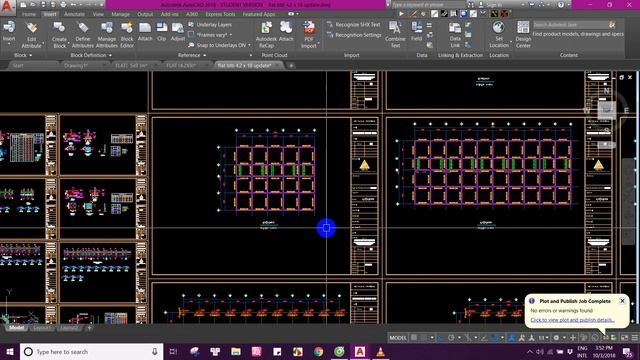Expand the Reference panel title
This screenshot has width=640, height=360.
click(192, 55)
